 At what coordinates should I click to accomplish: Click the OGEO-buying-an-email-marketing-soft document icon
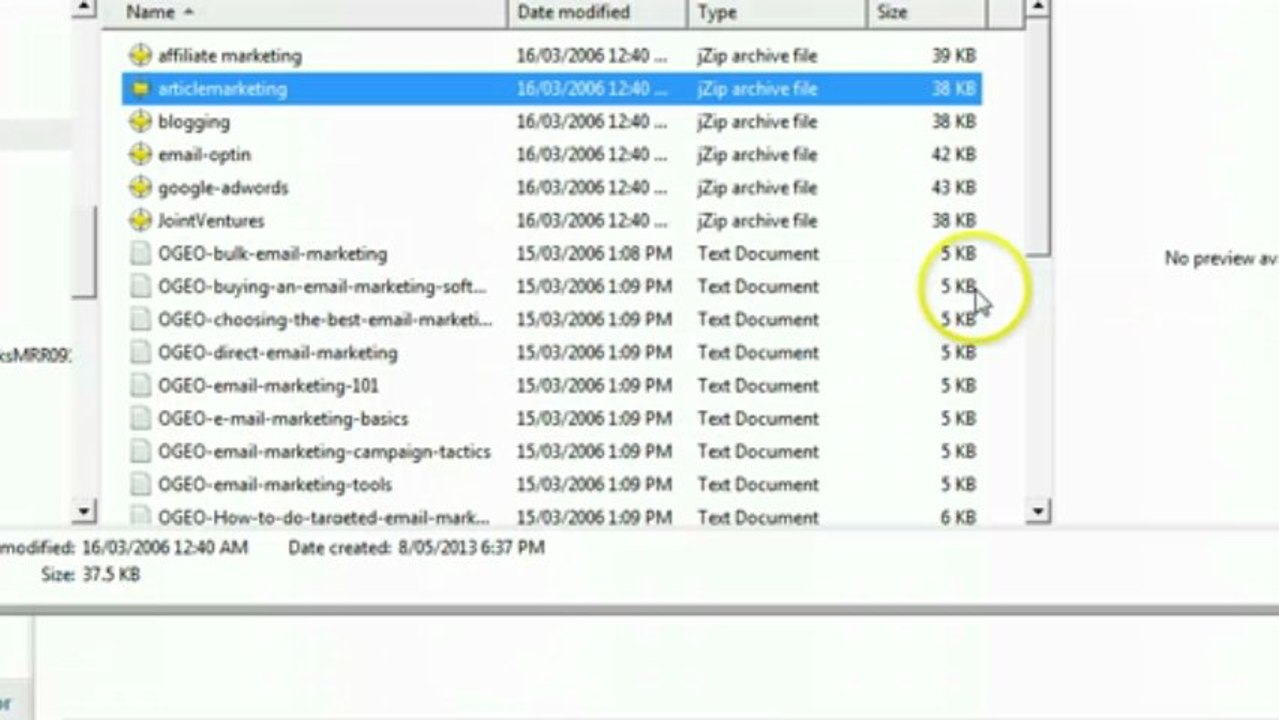pyautogui.click(x=141, y=287)
